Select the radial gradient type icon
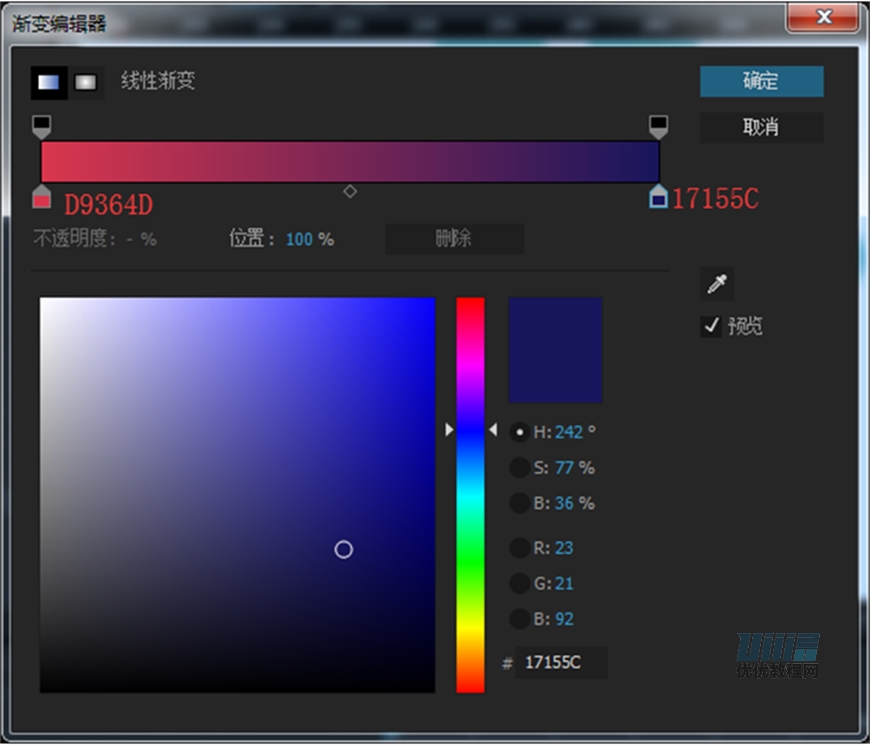This screenshot has width=870, height=745. pos(86,83)
